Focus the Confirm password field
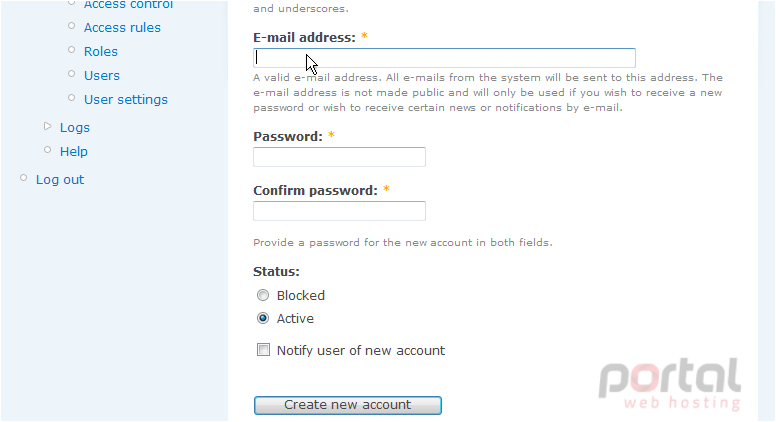Image resolution: width=776 pixels, height=422 pixels. point(340,211)
